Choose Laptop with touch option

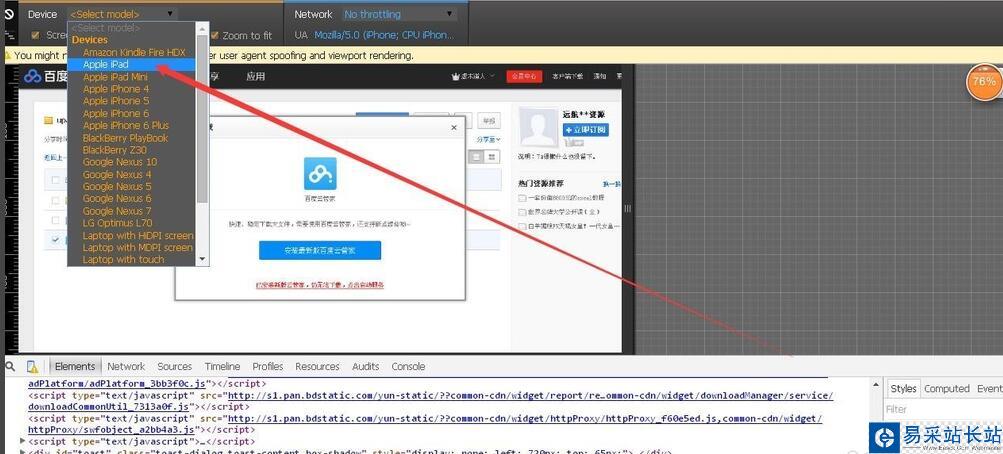point(123,260)
